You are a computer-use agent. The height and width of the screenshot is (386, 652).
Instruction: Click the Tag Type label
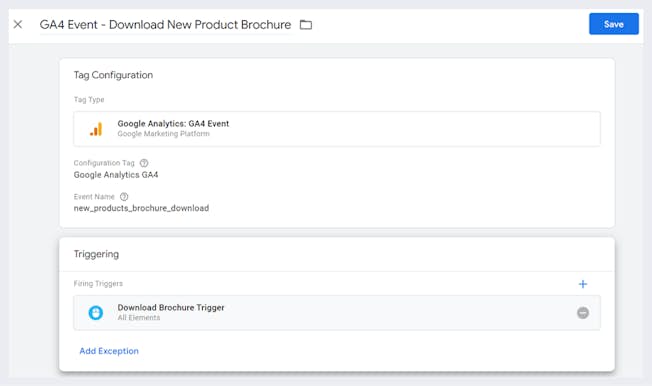coord(89,100)
